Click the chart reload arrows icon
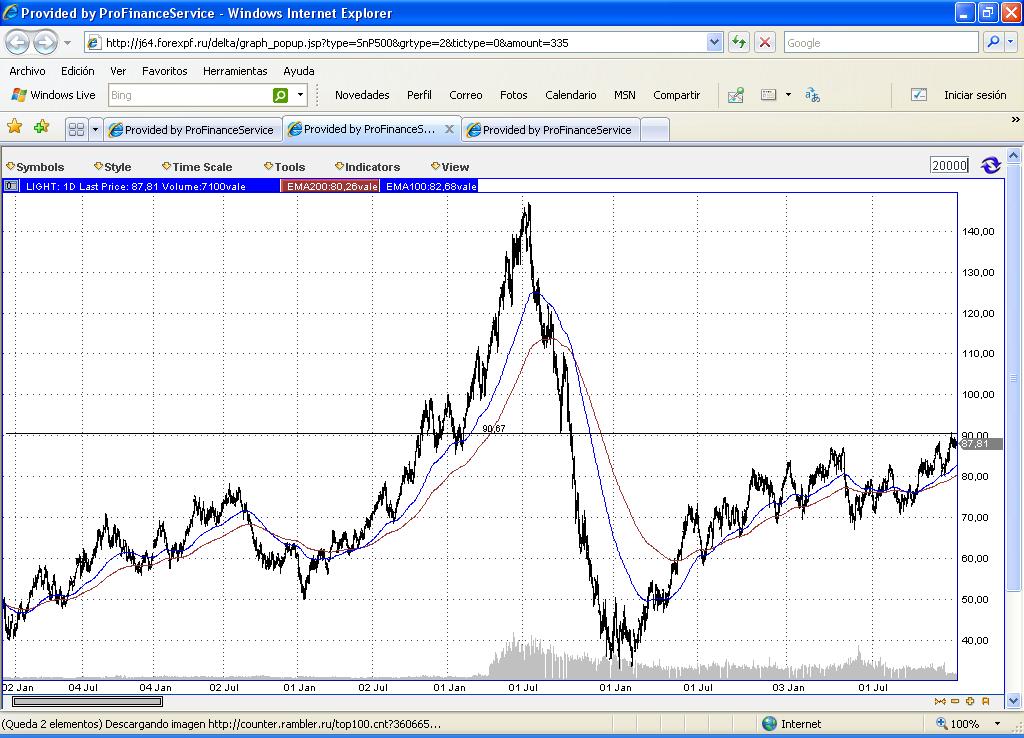This screenshot has height=738, width=1024. (990, 166)
